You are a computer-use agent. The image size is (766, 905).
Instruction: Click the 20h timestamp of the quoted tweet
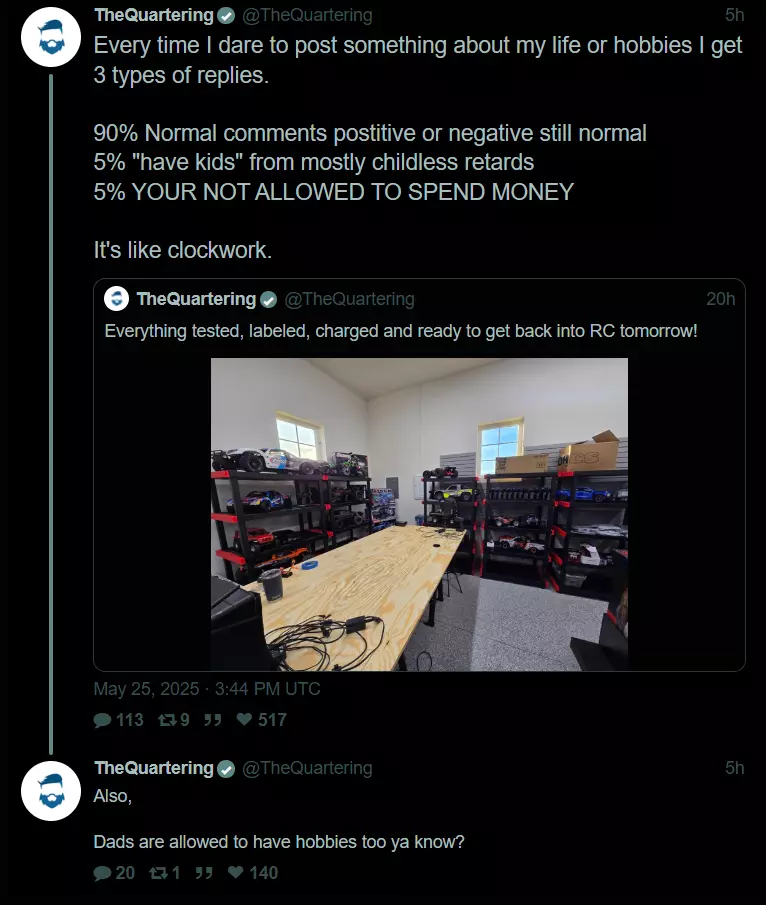coord(720,299)
